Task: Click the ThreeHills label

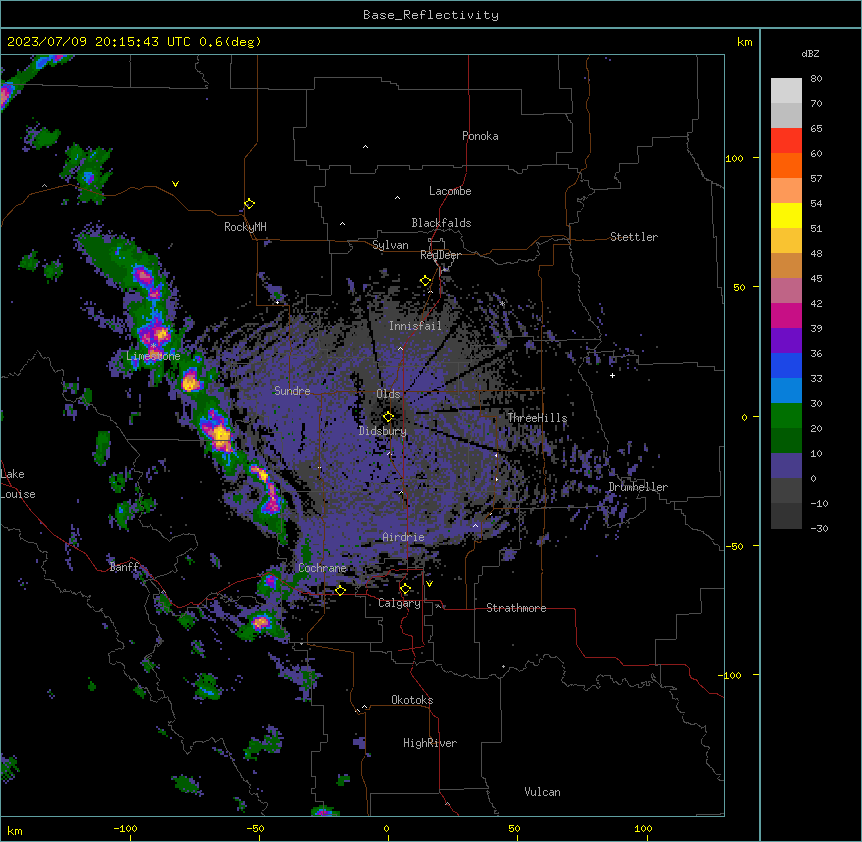Action: coord(537,418)
